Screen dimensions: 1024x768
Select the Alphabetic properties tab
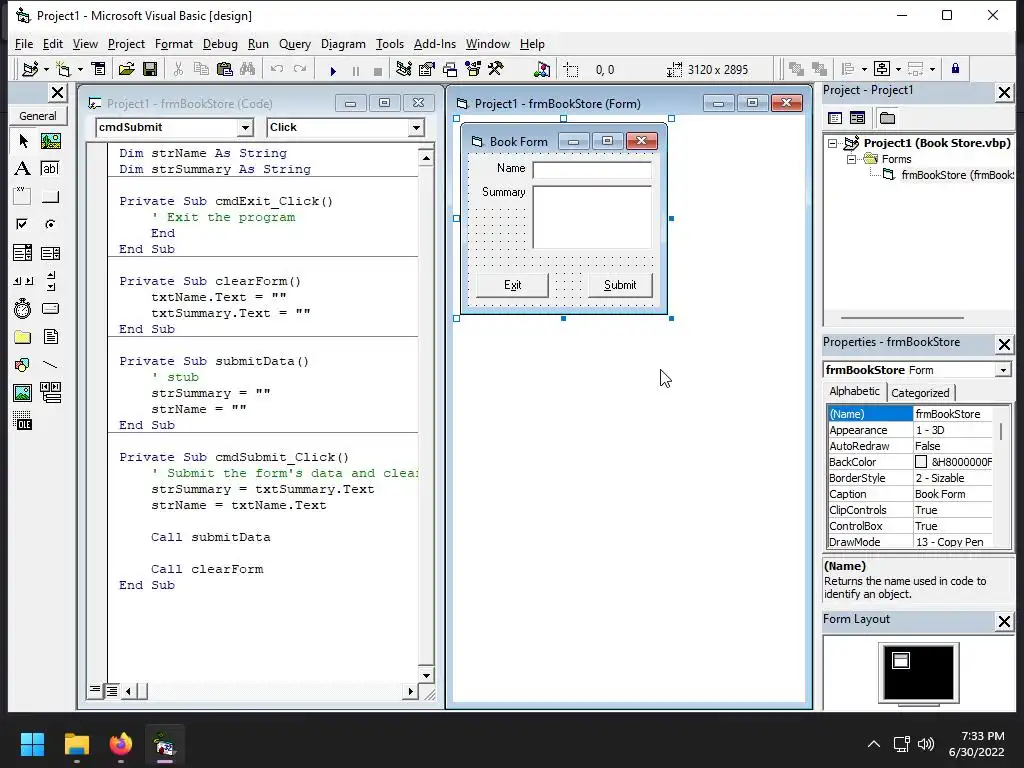point(854,391)
